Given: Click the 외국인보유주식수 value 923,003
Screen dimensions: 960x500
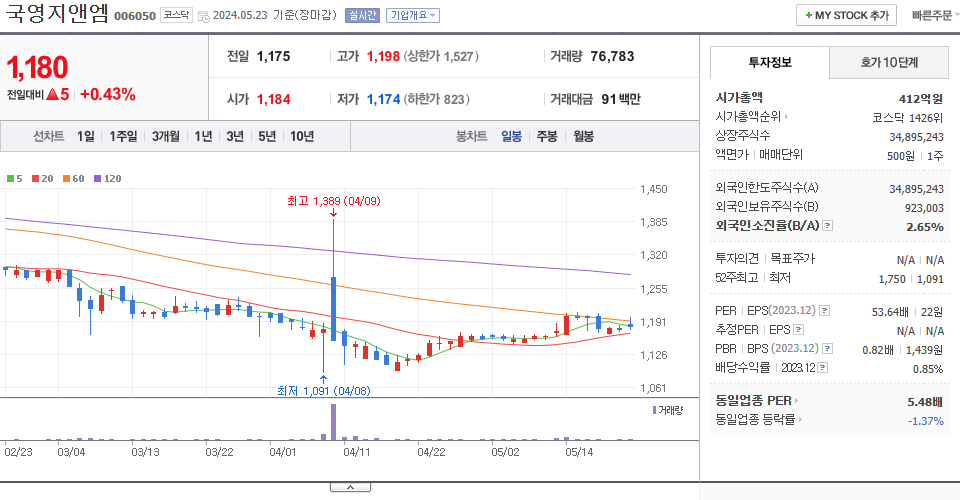Looking at the screenshot, I should click(x=924, y=208).
